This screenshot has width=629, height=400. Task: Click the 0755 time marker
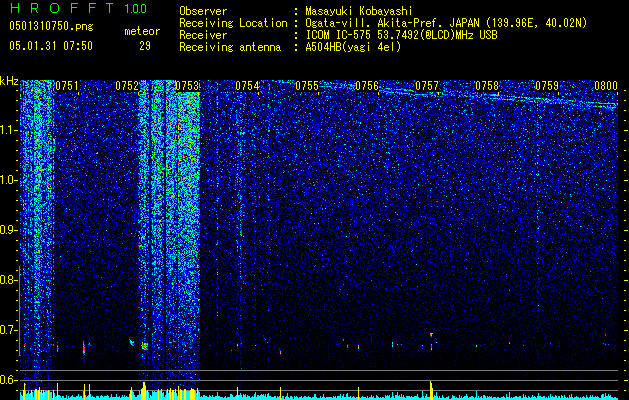pyautogui.click(x=307, y=86)
